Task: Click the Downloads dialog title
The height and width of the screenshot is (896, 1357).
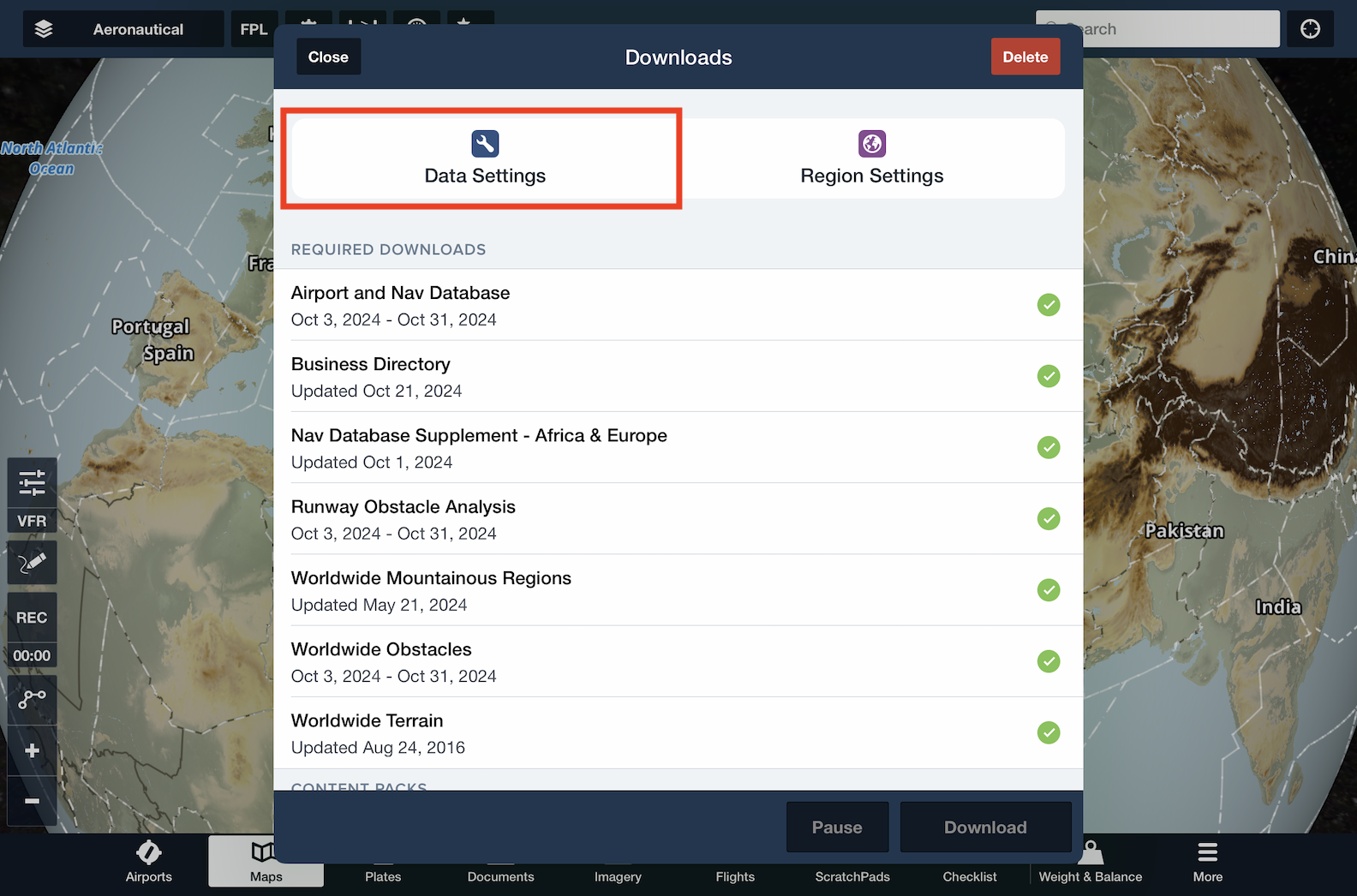Action: (x=678, y=57)
